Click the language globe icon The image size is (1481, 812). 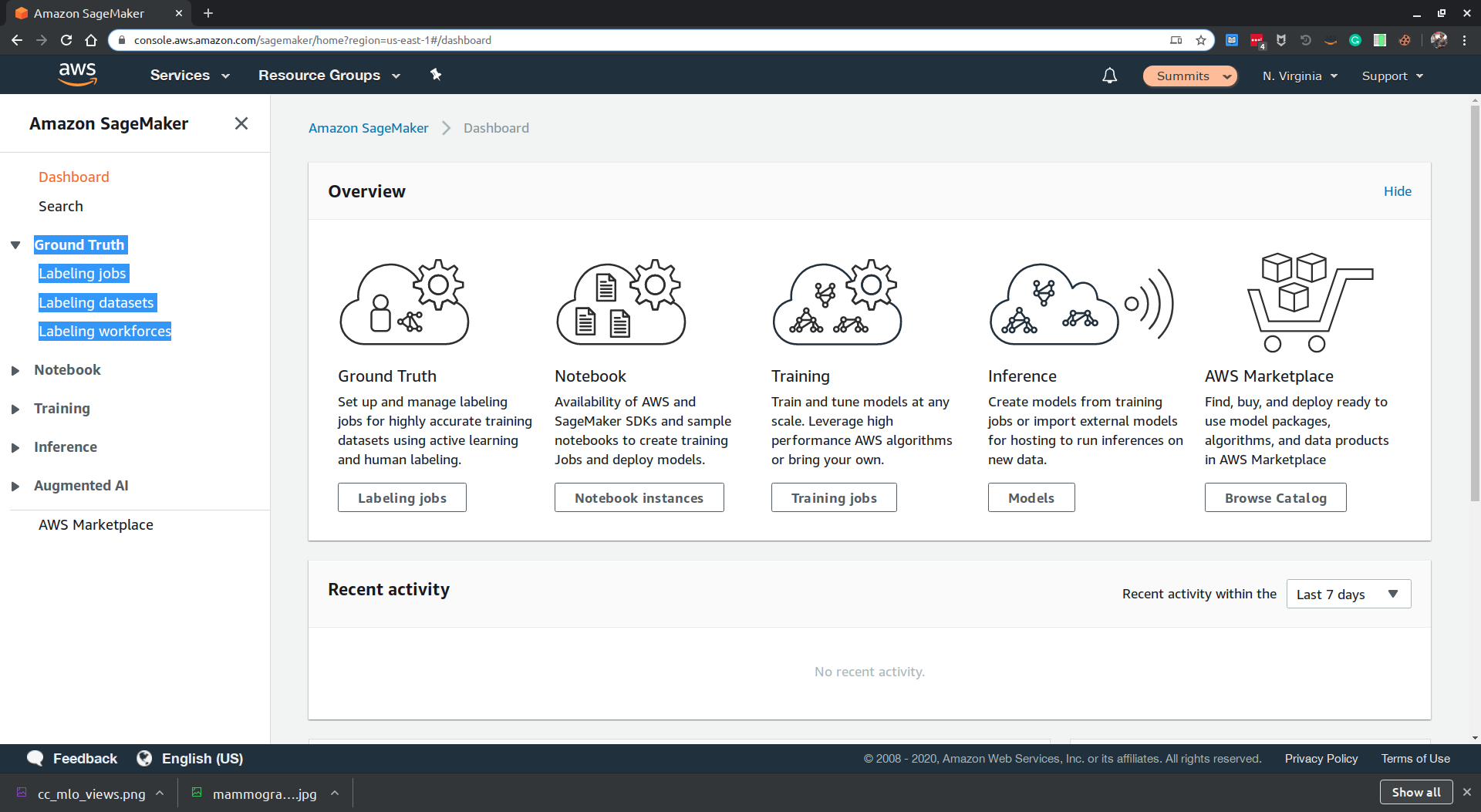144,758
